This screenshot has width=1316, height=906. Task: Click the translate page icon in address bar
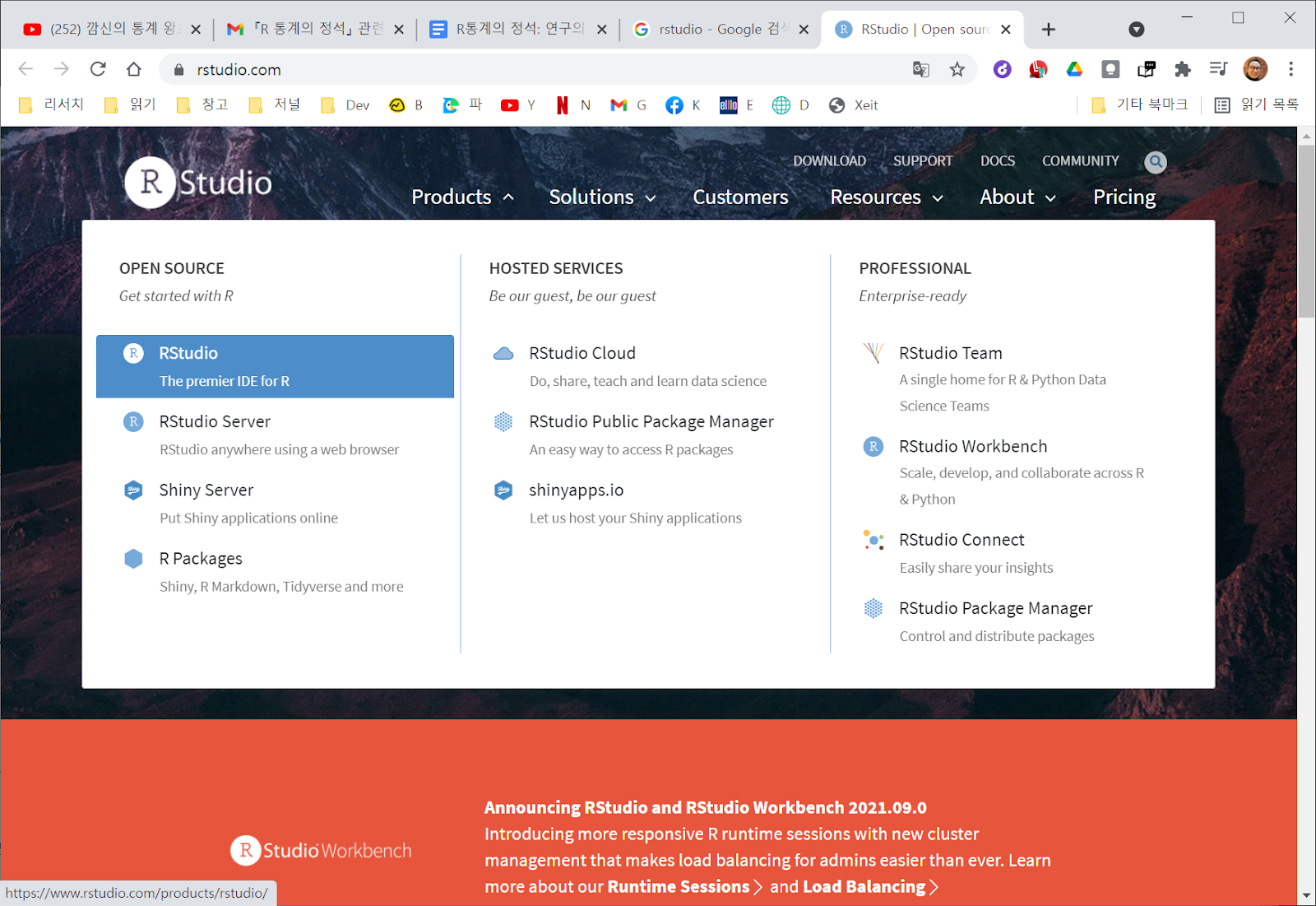tap(921, 70)
